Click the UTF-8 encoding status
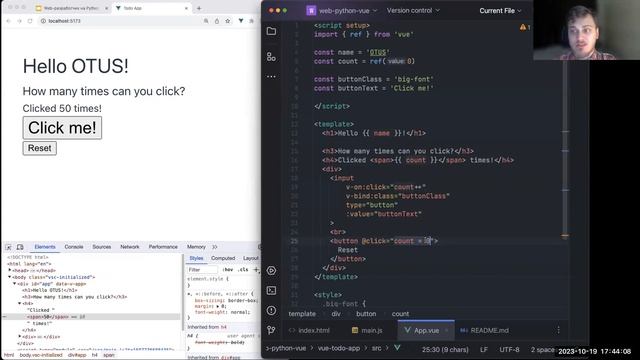Screen dimensions: 640x360 click(509, 349)
